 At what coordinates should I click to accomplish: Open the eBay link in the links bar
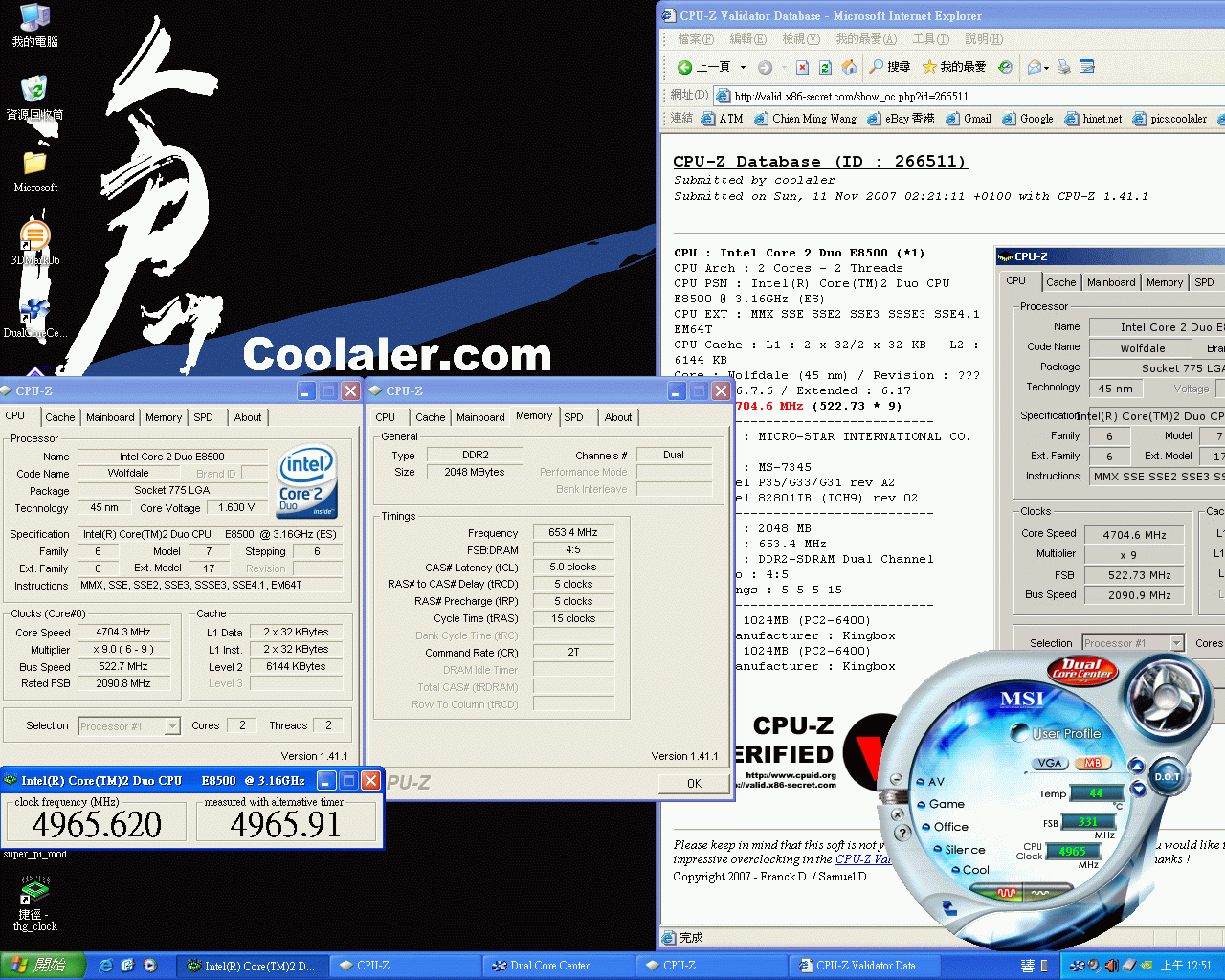(x=902, y=119)
